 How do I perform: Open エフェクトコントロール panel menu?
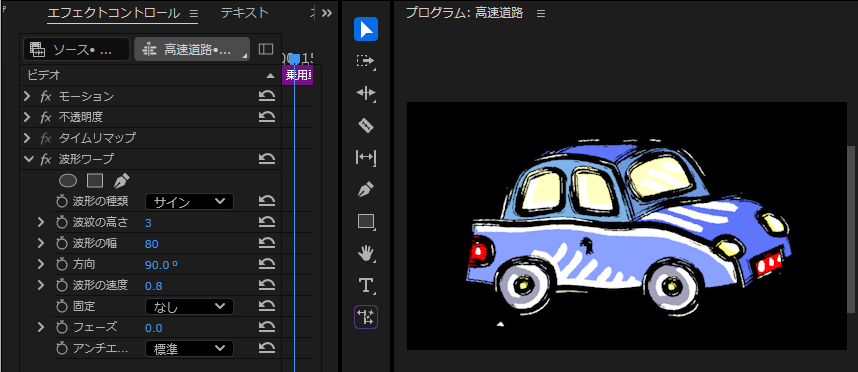click(194, 14)
